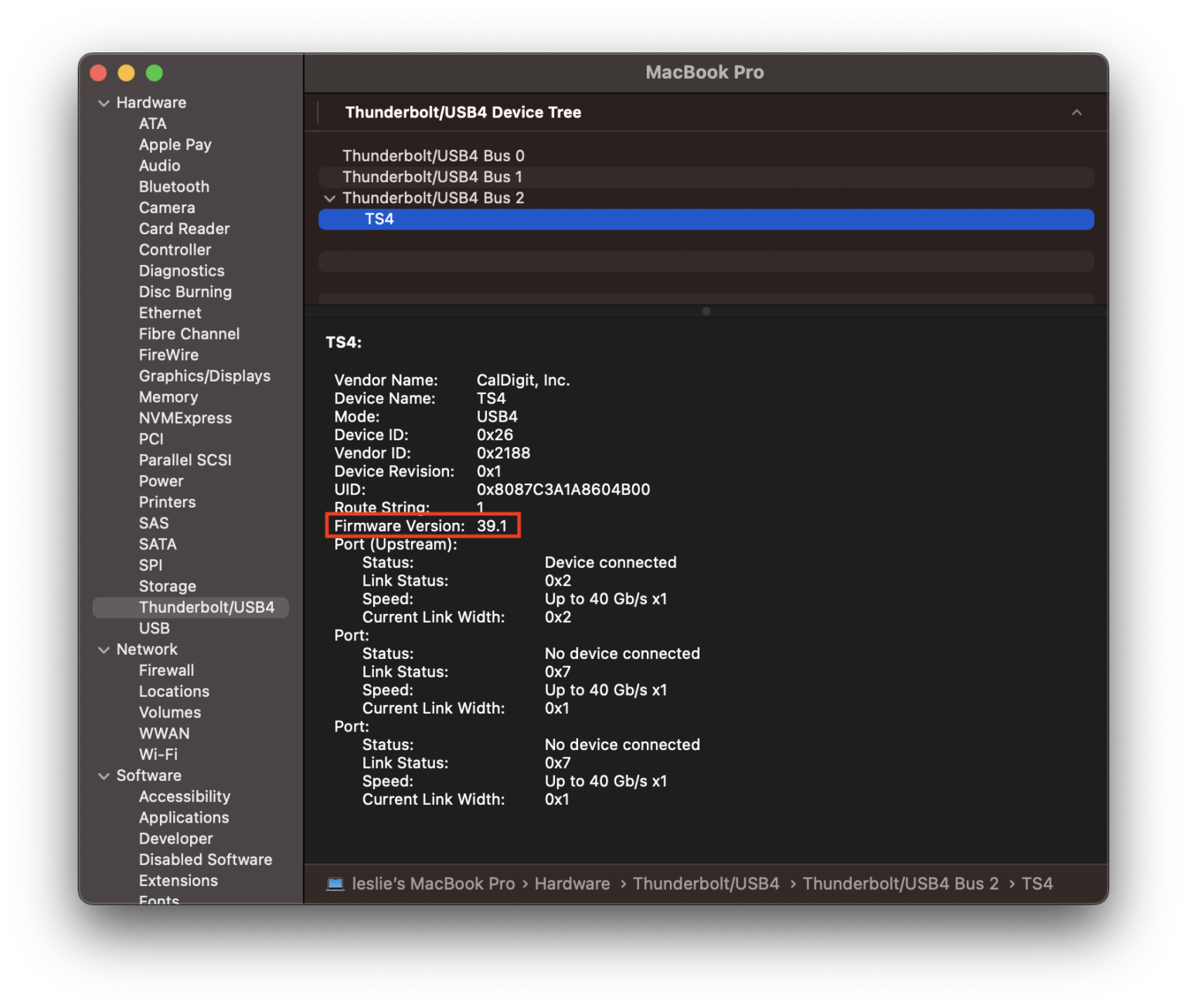The height and width of the screenshot is (1008, 1187).
Task: Open the Graphics/Displays section
Action: point(204,376)
